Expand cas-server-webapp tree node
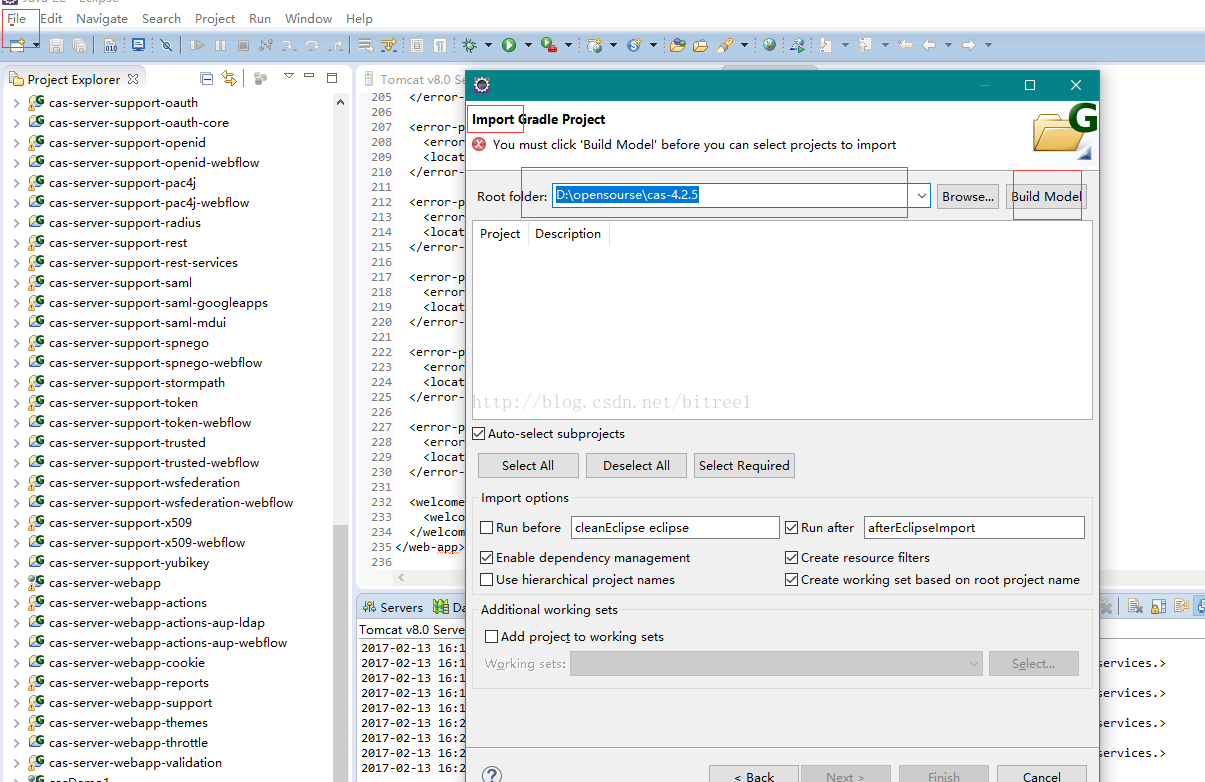The width and height of the screenshot is (1205, 782). 15,583
